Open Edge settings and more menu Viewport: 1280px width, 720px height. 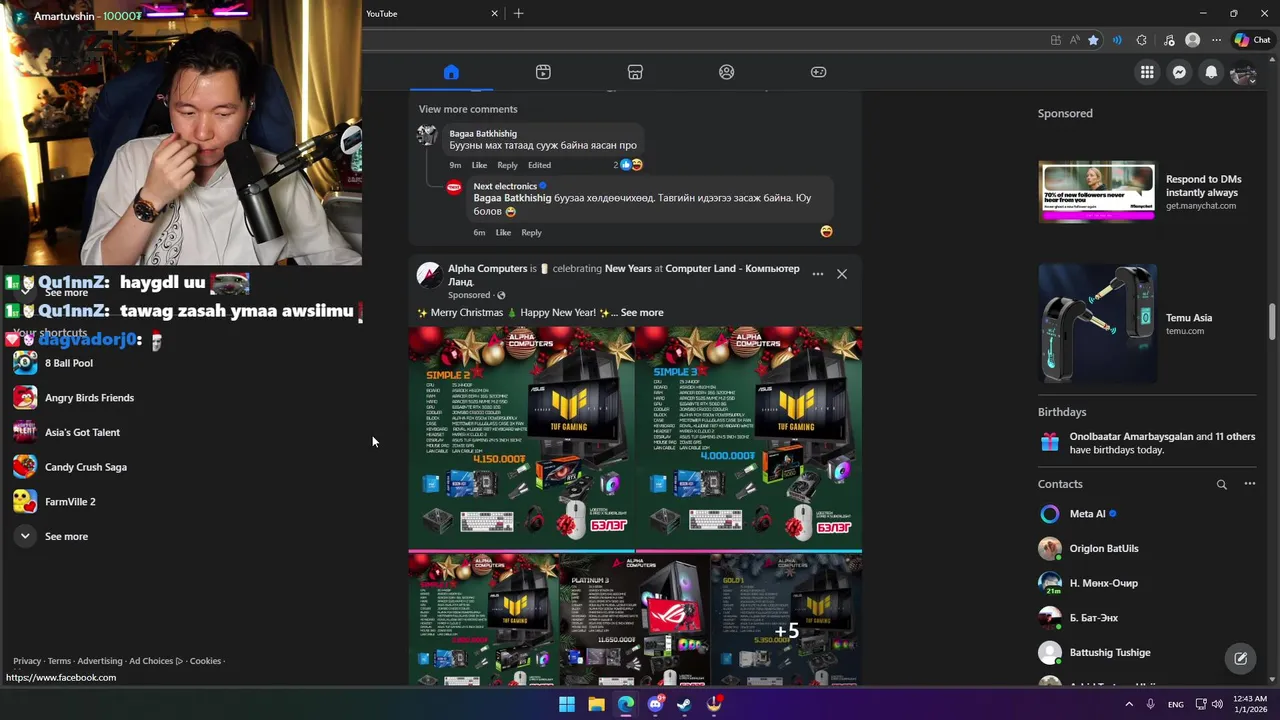point(1216,40)
